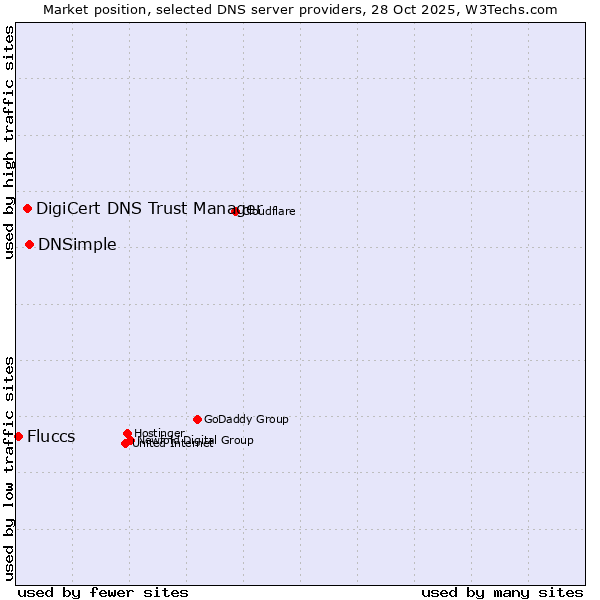Click the chart title mentioning W3Techs.com
The width and height of the screenshot is (600, 600).
pos(300,10)
